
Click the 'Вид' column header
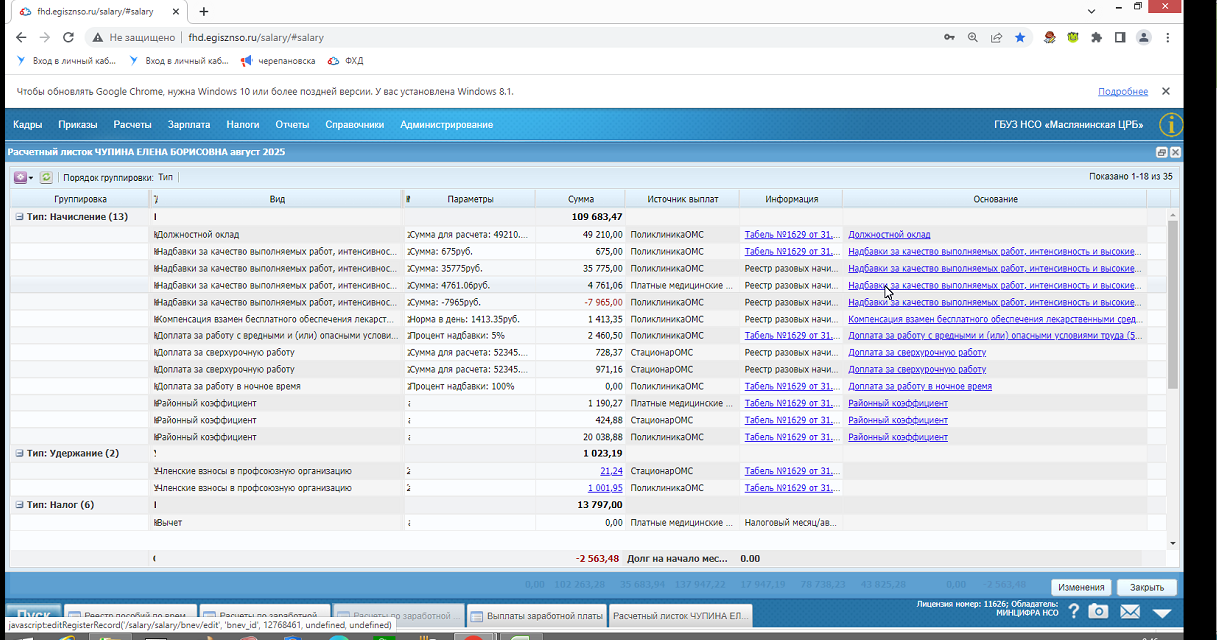pyautogui.click(x=277, y=199)
